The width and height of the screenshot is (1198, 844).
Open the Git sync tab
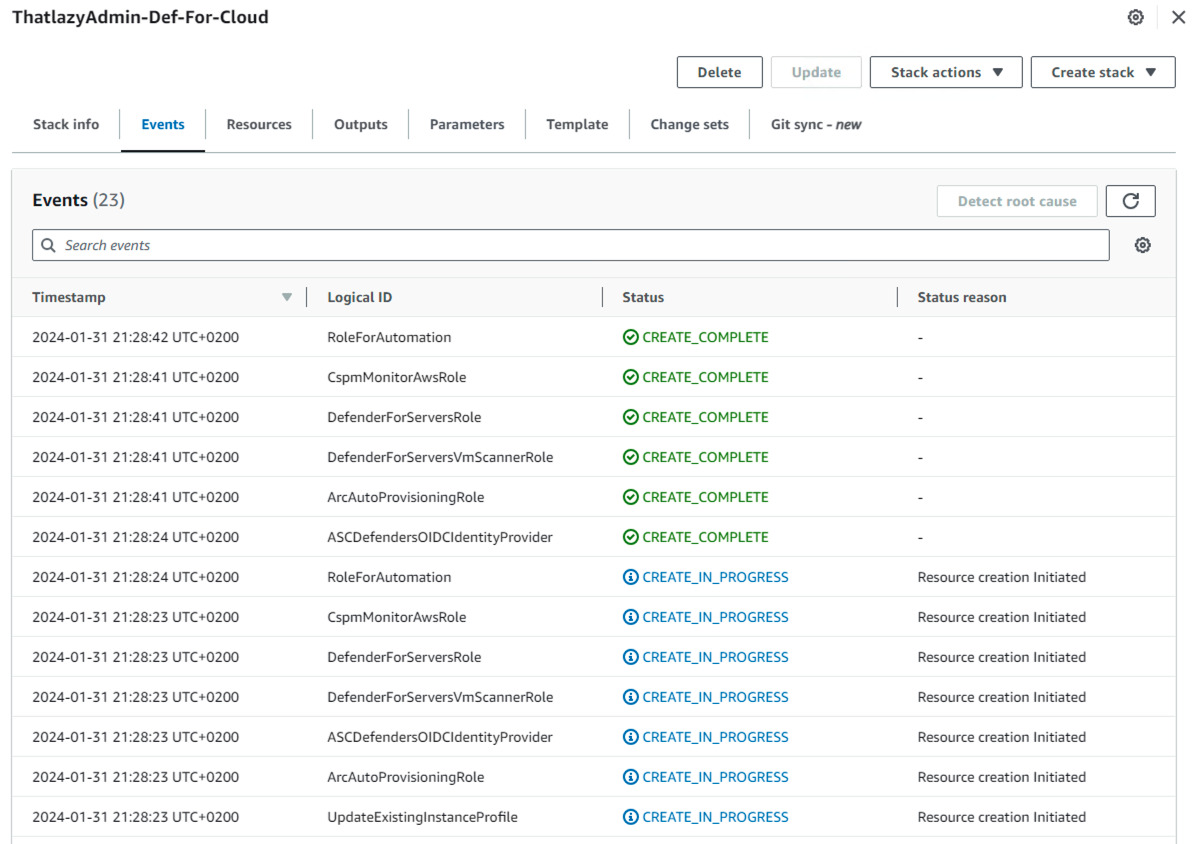pos(815,124)
